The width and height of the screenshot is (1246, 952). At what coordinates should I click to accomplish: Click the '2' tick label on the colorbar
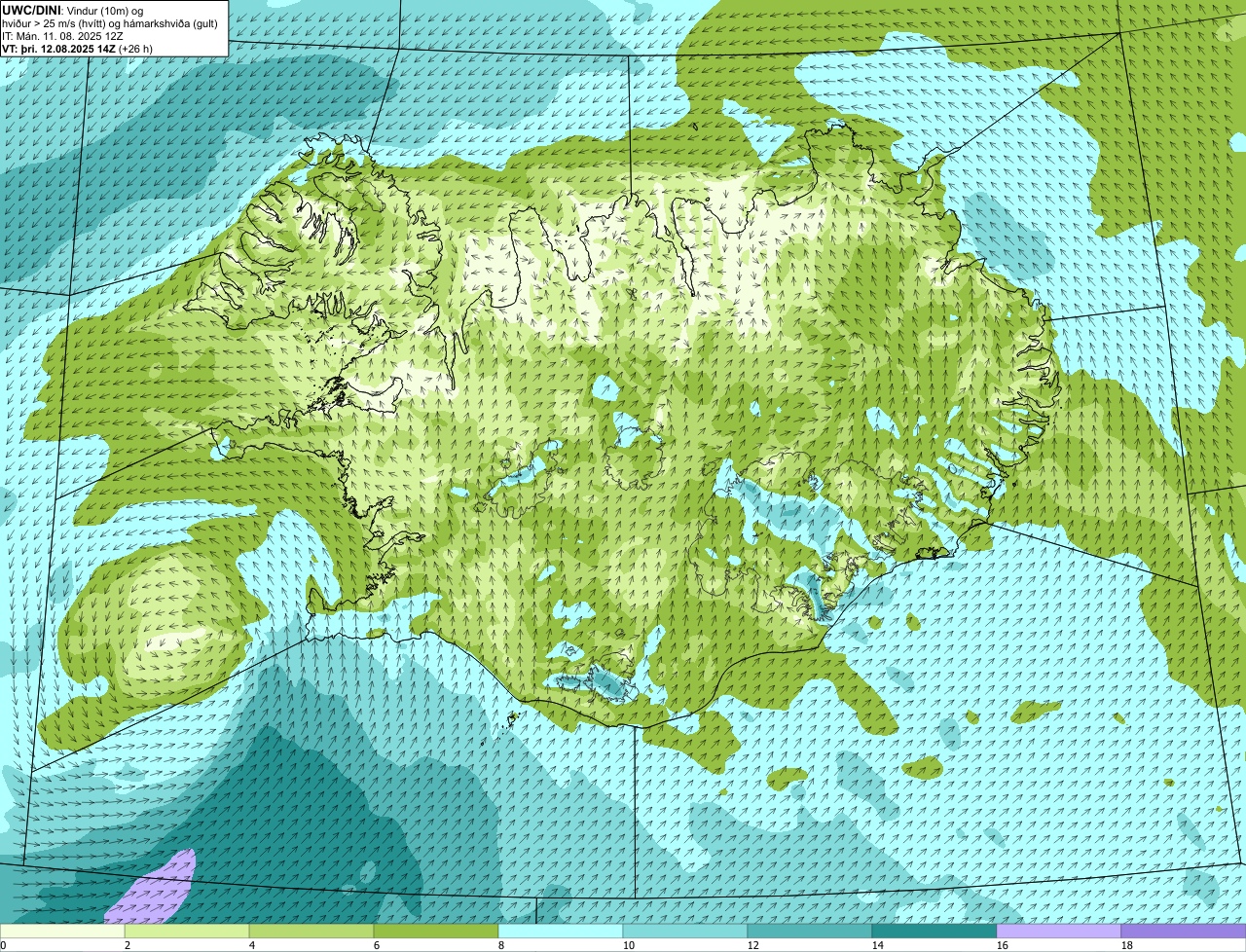point(128,945)
